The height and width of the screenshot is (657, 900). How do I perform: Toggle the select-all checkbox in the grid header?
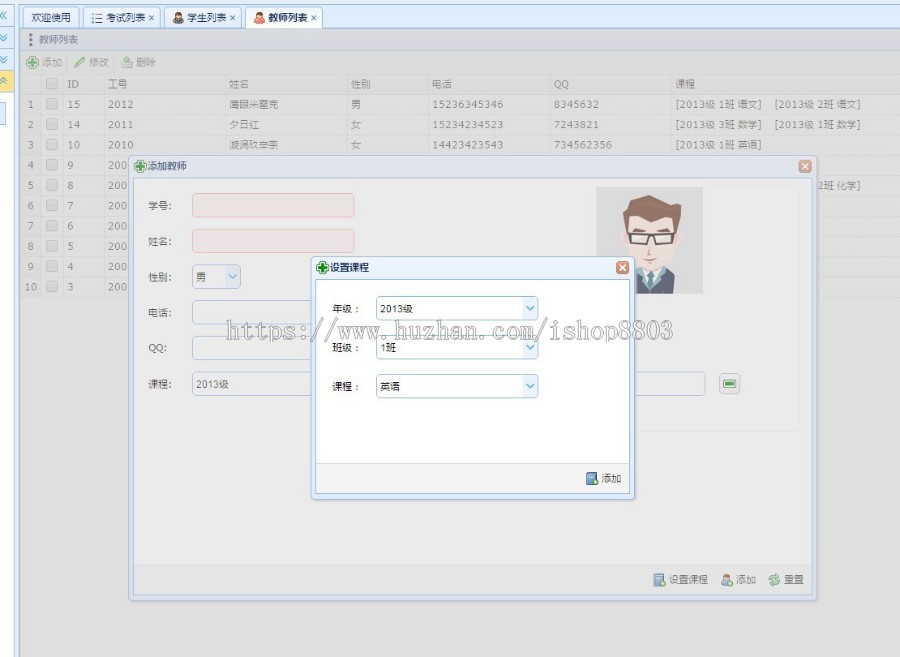click(50, 84)
